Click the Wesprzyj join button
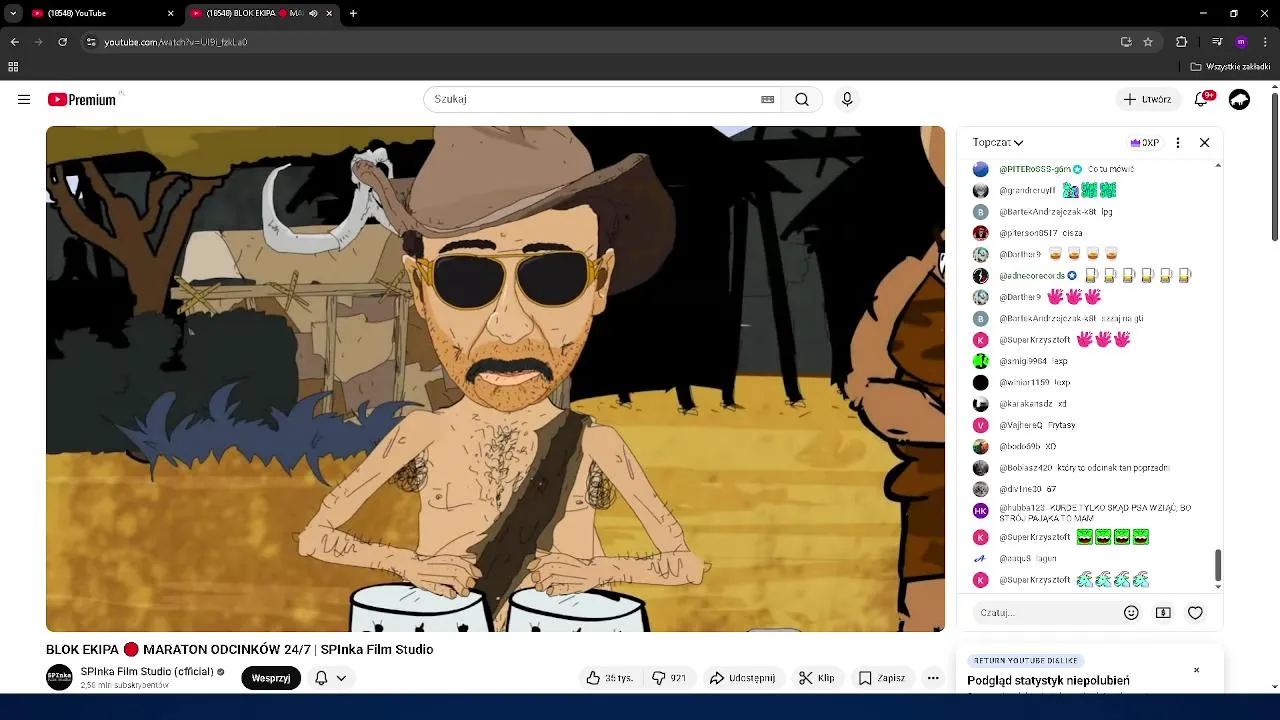Viewport: 1280px width, 720px height. pos(271,677)
